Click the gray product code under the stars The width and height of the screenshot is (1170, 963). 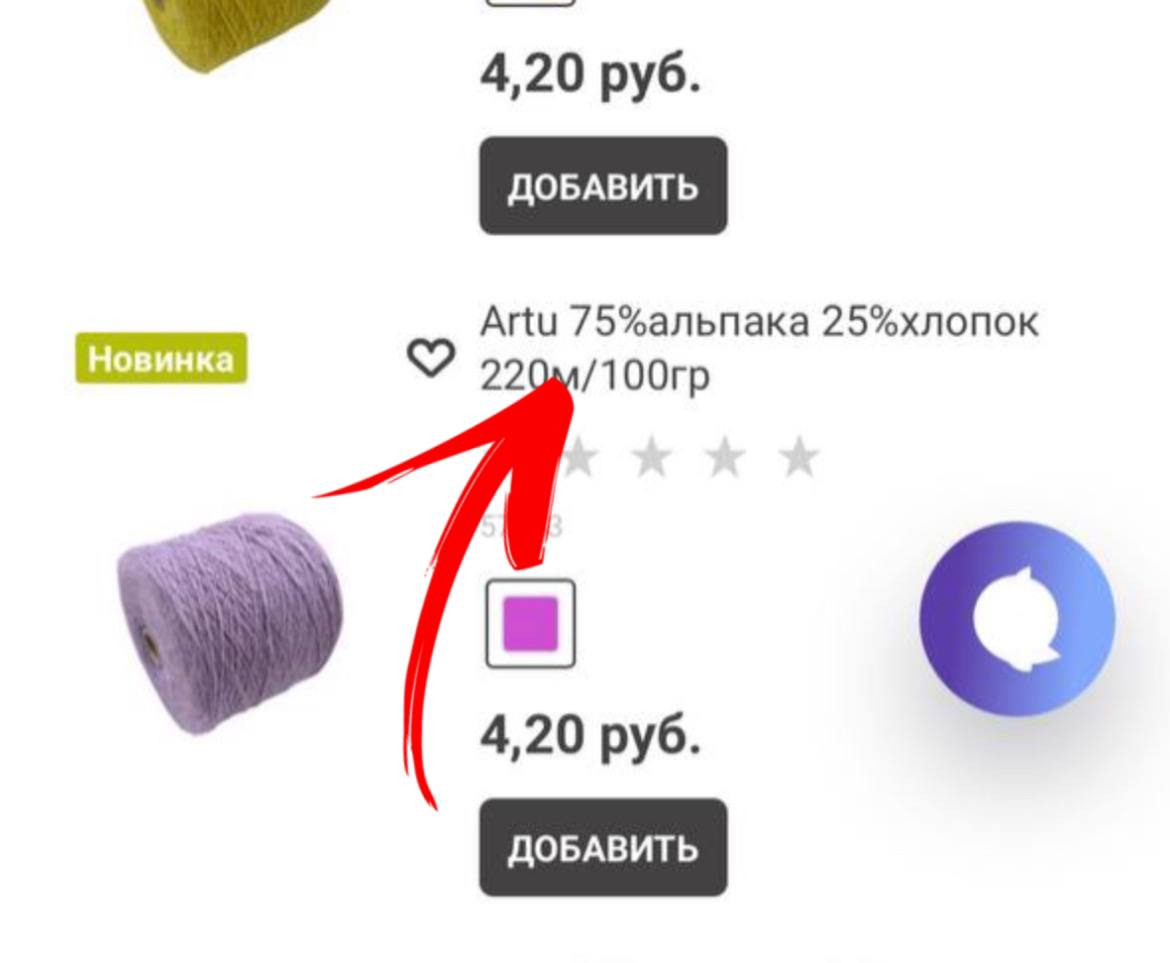522,527
